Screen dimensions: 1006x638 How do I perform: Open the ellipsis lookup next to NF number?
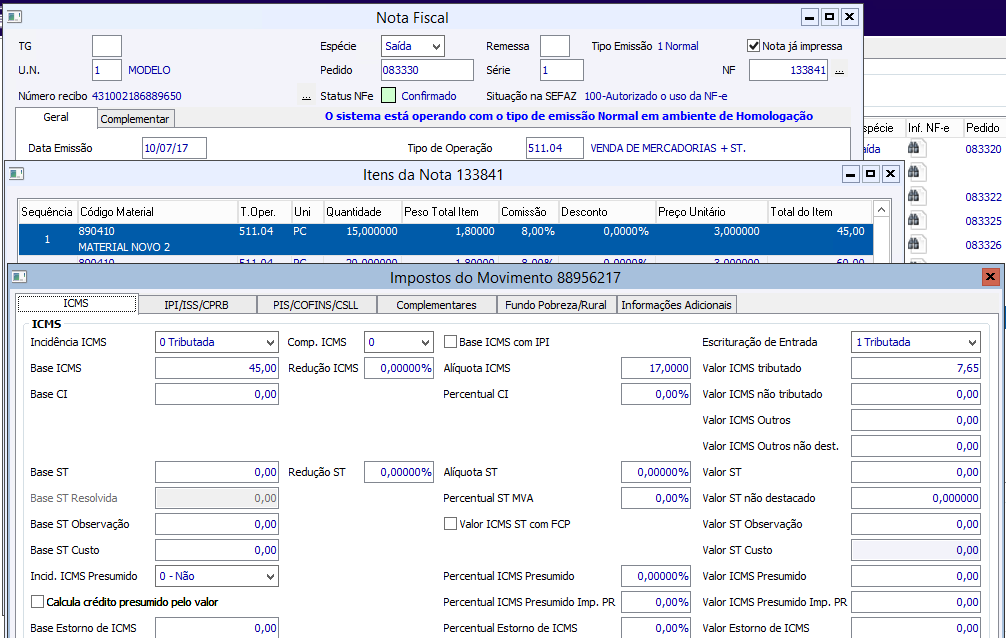click(x=840, y=71)
